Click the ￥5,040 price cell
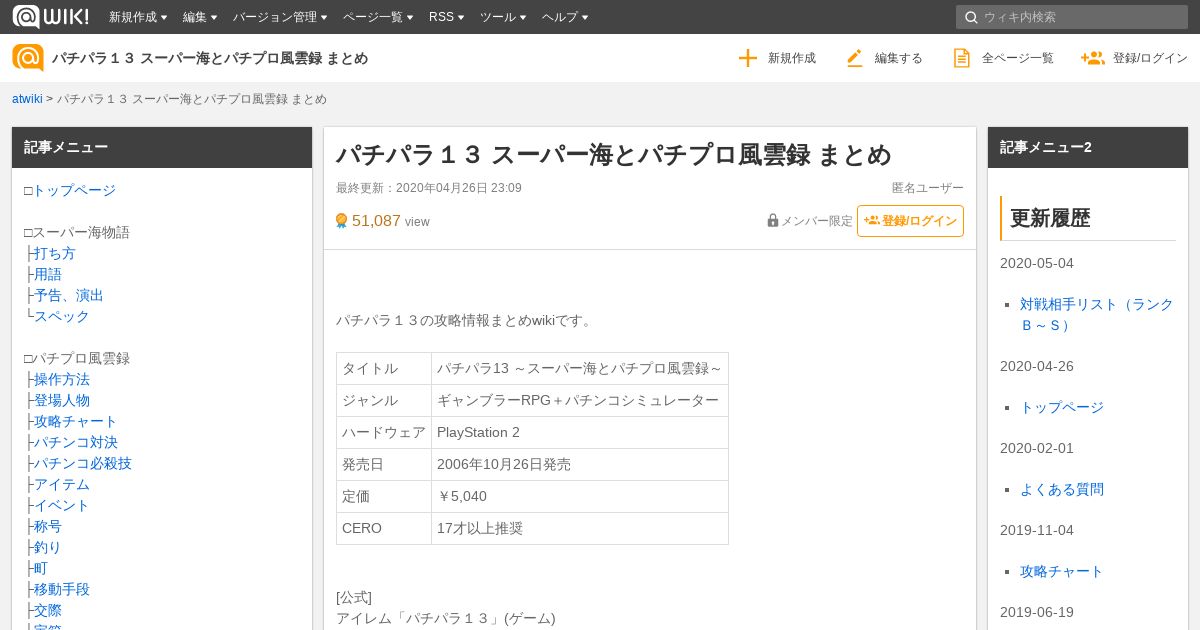This screenshot has width=1200, height=630. (580, 496)
